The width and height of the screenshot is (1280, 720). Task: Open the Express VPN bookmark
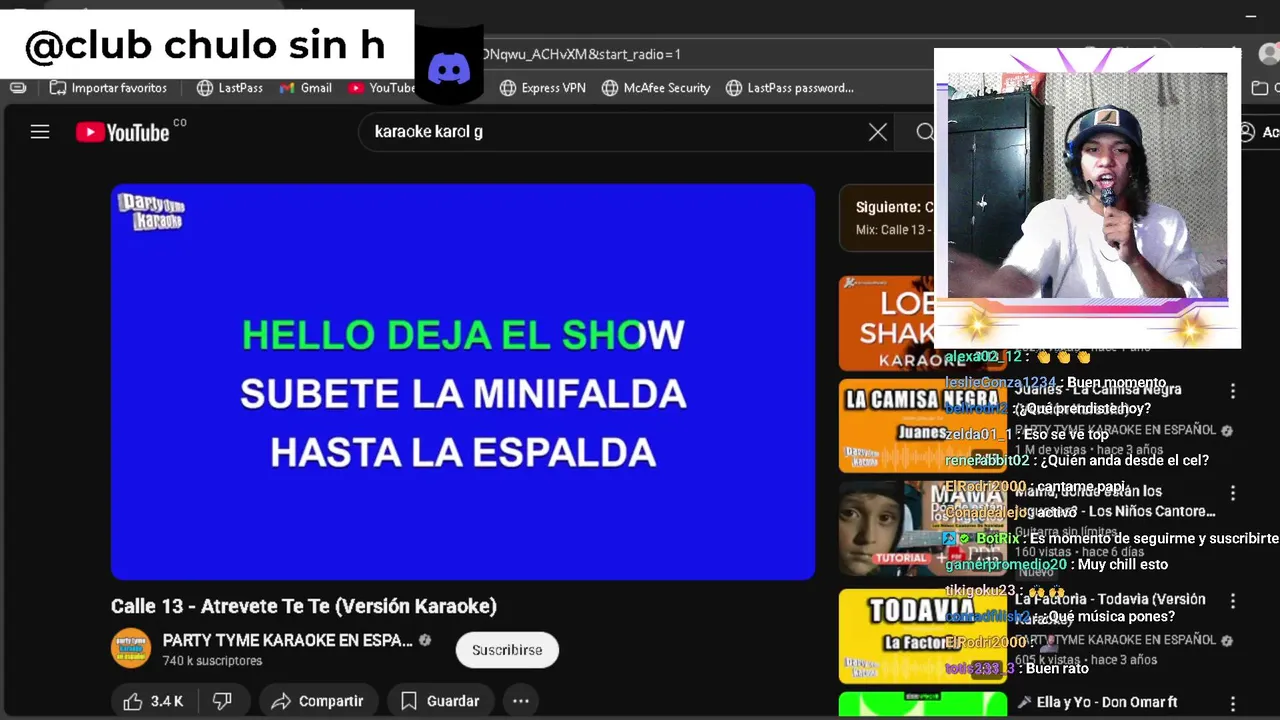(x=542, y=88)
